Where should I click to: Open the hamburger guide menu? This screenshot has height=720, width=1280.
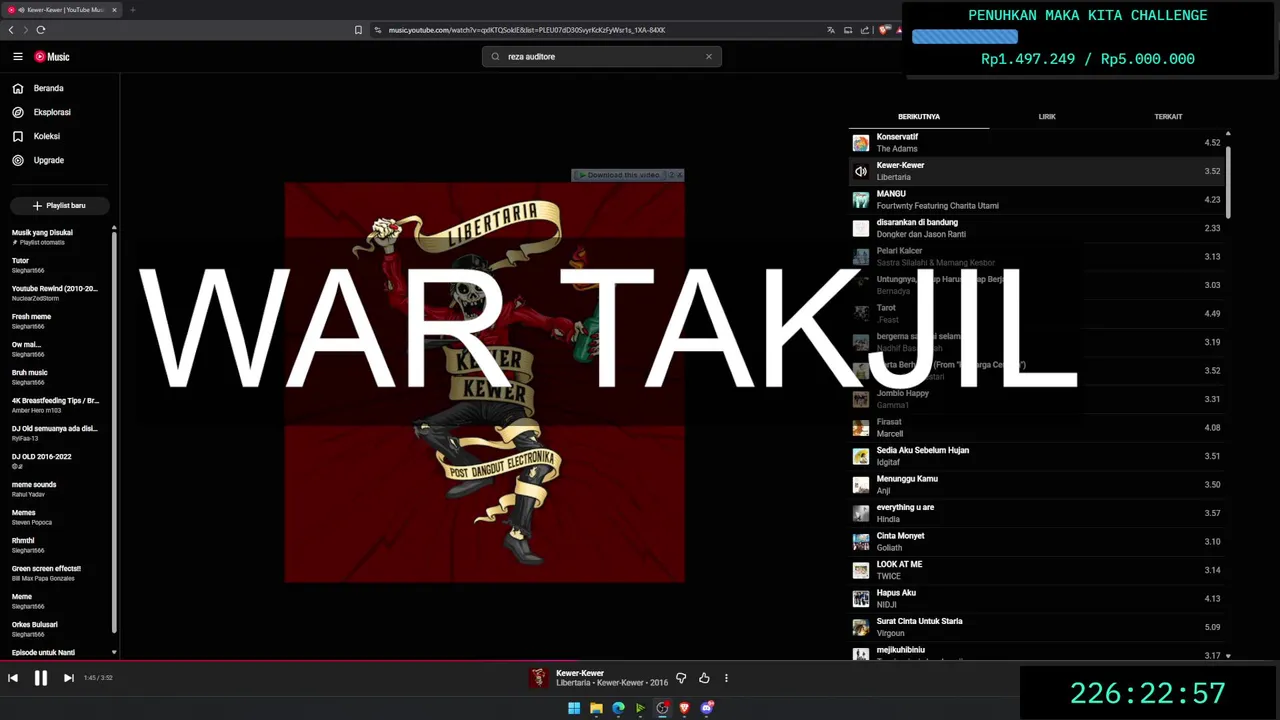click(17, 57)
